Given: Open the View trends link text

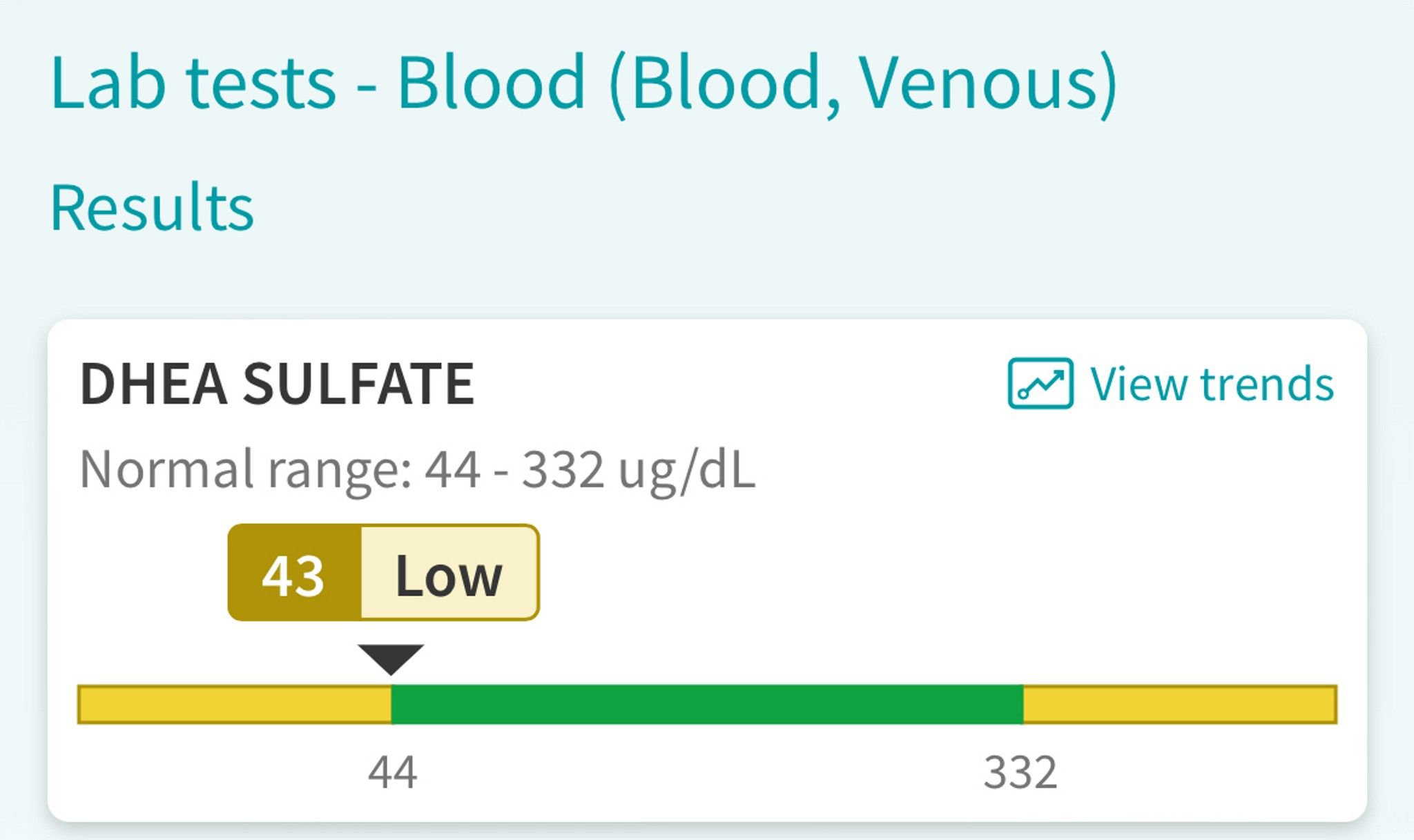Looking at the screenshot, I should (1211, 384).
